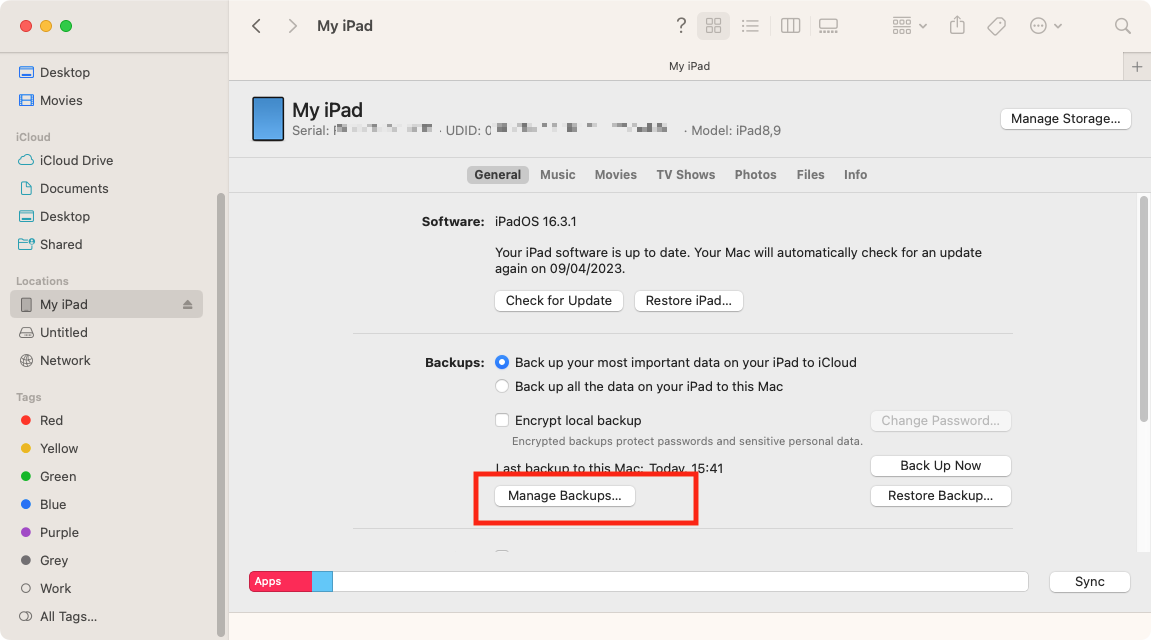
Task: Click the iPadOS 16.3.1 version text
Action: (x=536, y=222)
